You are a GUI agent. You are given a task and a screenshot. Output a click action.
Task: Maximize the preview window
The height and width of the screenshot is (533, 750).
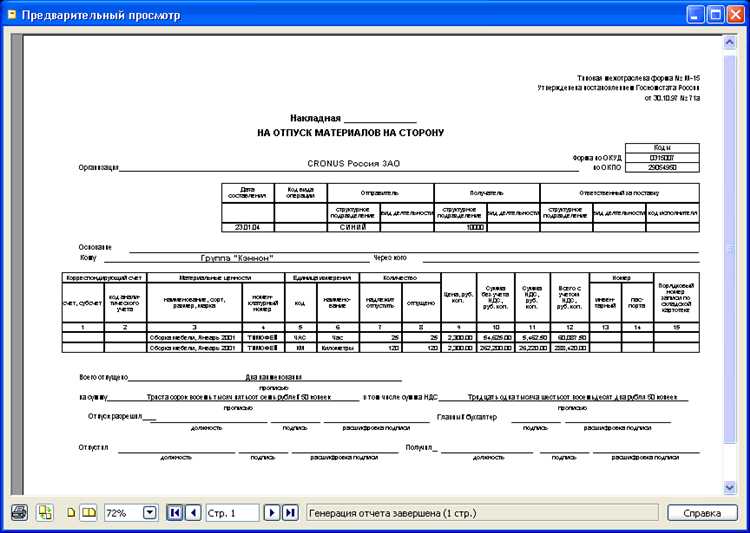click(x=717, y=14)
